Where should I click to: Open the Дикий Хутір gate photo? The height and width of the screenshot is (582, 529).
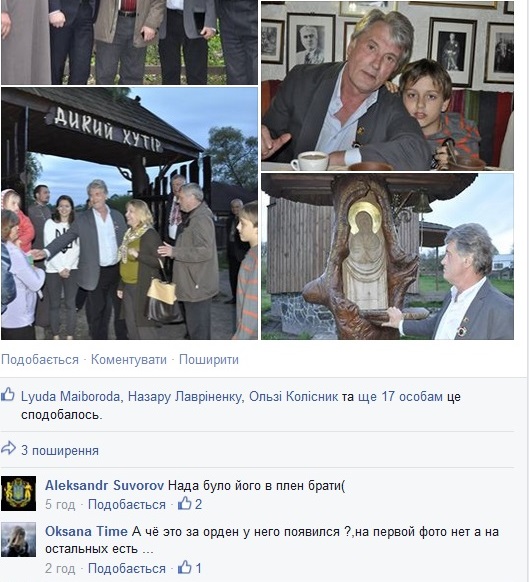129,213
